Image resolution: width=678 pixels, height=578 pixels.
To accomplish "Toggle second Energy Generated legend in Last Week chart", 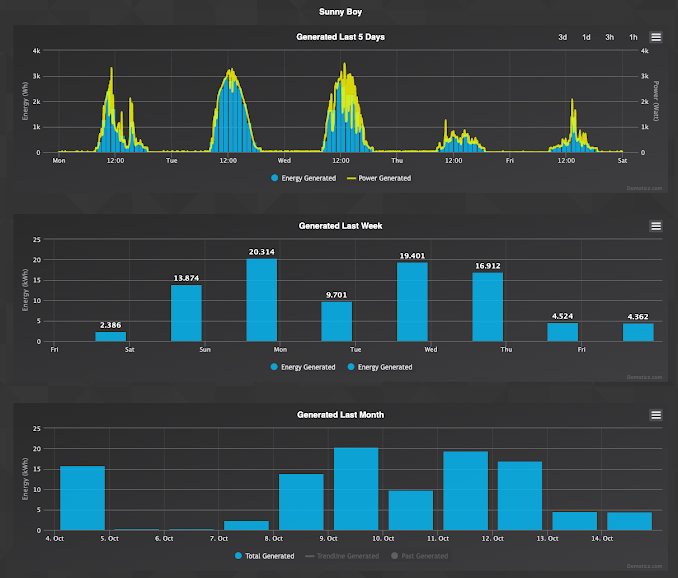I will coord(380,367).
